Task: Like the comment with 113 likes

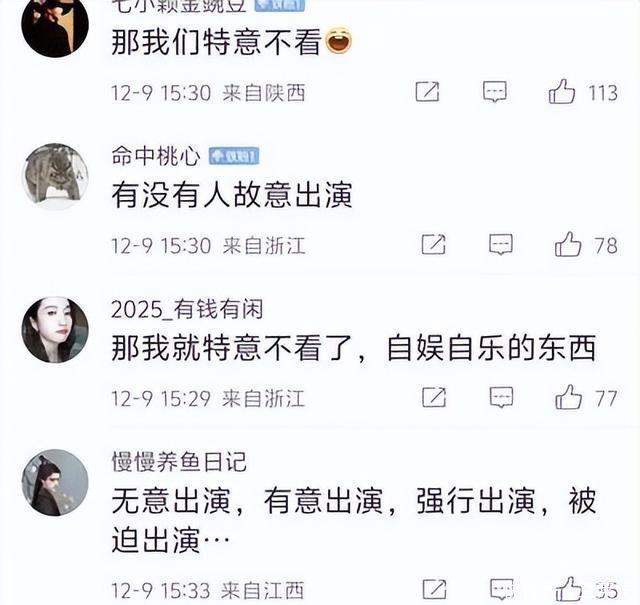Action: click(x=562, y=92)
